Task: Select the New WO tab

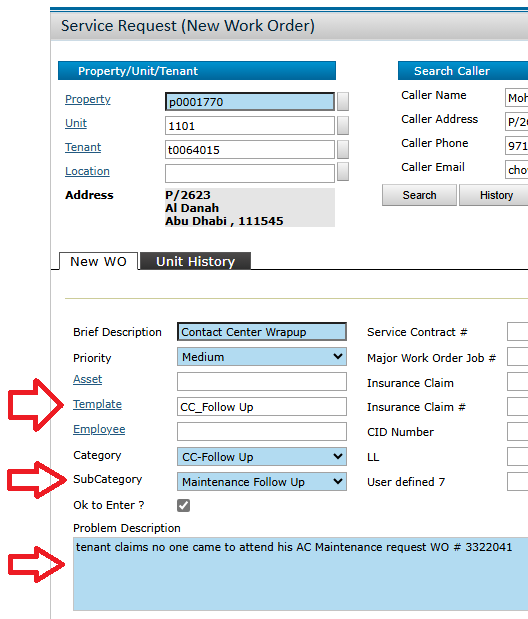Action: (x=98, y=261)
